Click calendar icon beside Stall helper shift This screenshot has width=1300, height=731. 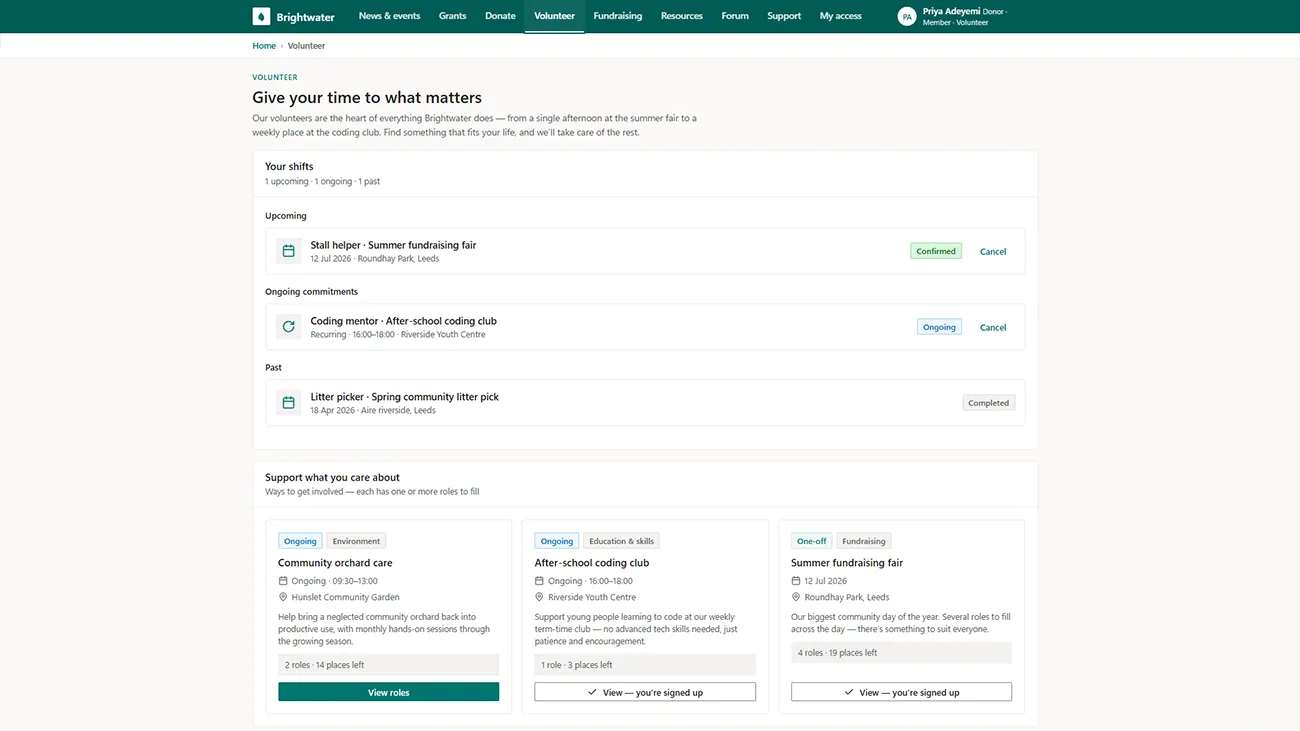click(x=288, y=251)
